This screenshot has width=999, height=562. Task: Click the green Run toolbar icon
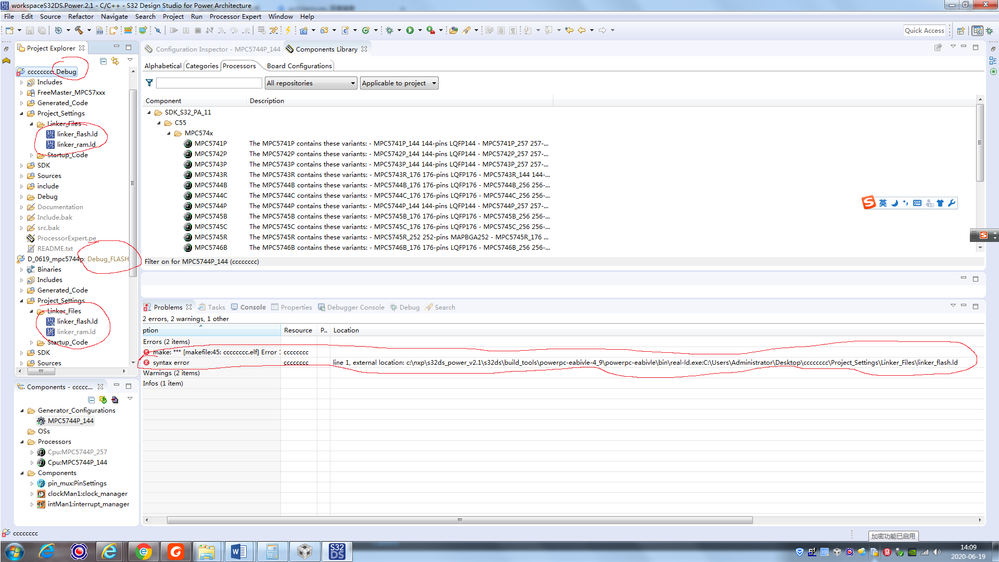tap(410, 30)
